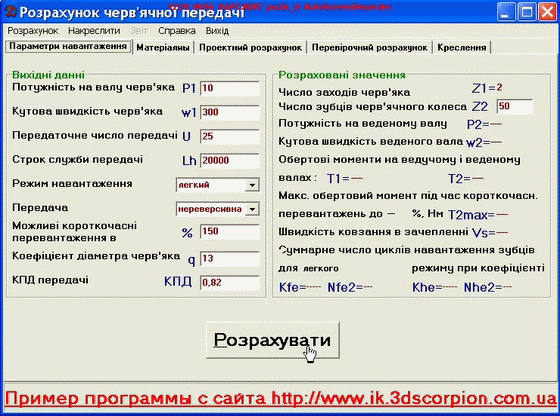Click the q worm diameter coefficient field
Viewport: 560px width, 416px height.
230,259
